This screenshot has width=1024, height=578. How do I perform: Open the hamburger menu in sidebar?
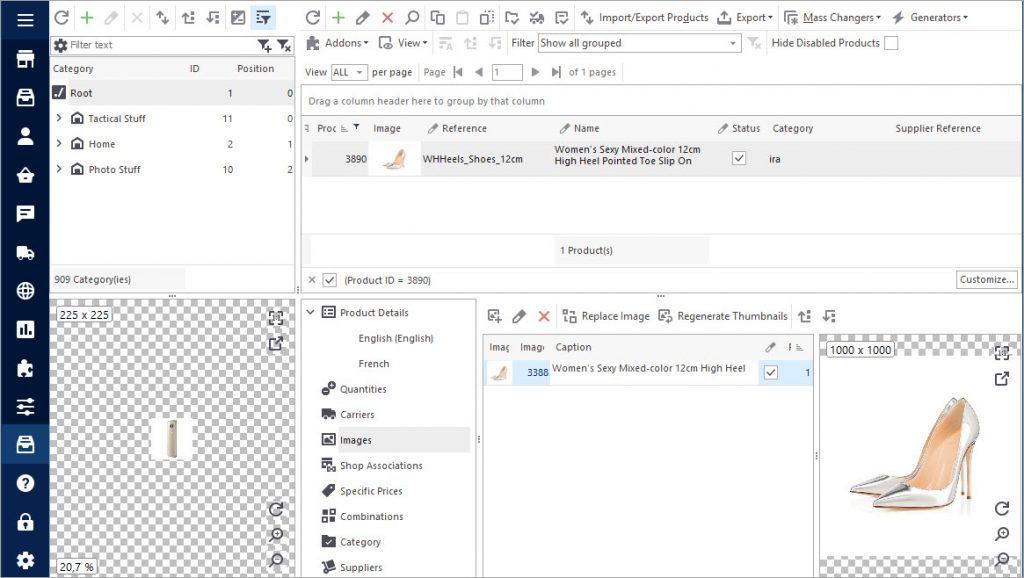pyautogui.click(x=25, y=20)
